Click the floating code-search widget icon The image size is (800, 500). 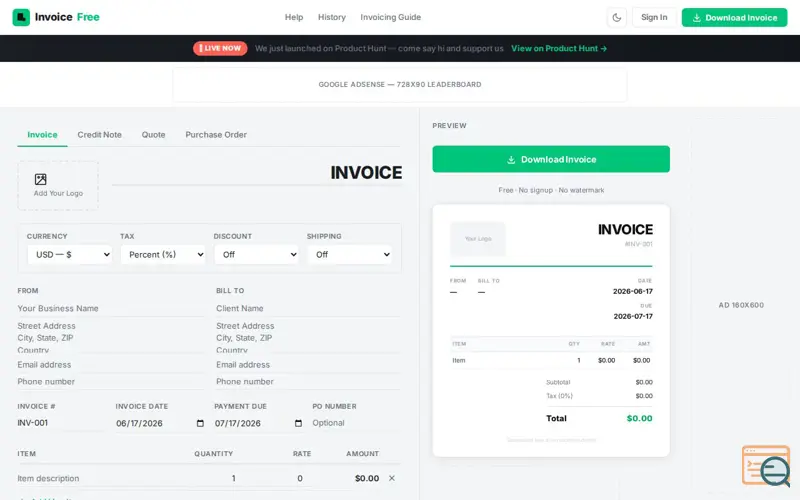(766, 466)
